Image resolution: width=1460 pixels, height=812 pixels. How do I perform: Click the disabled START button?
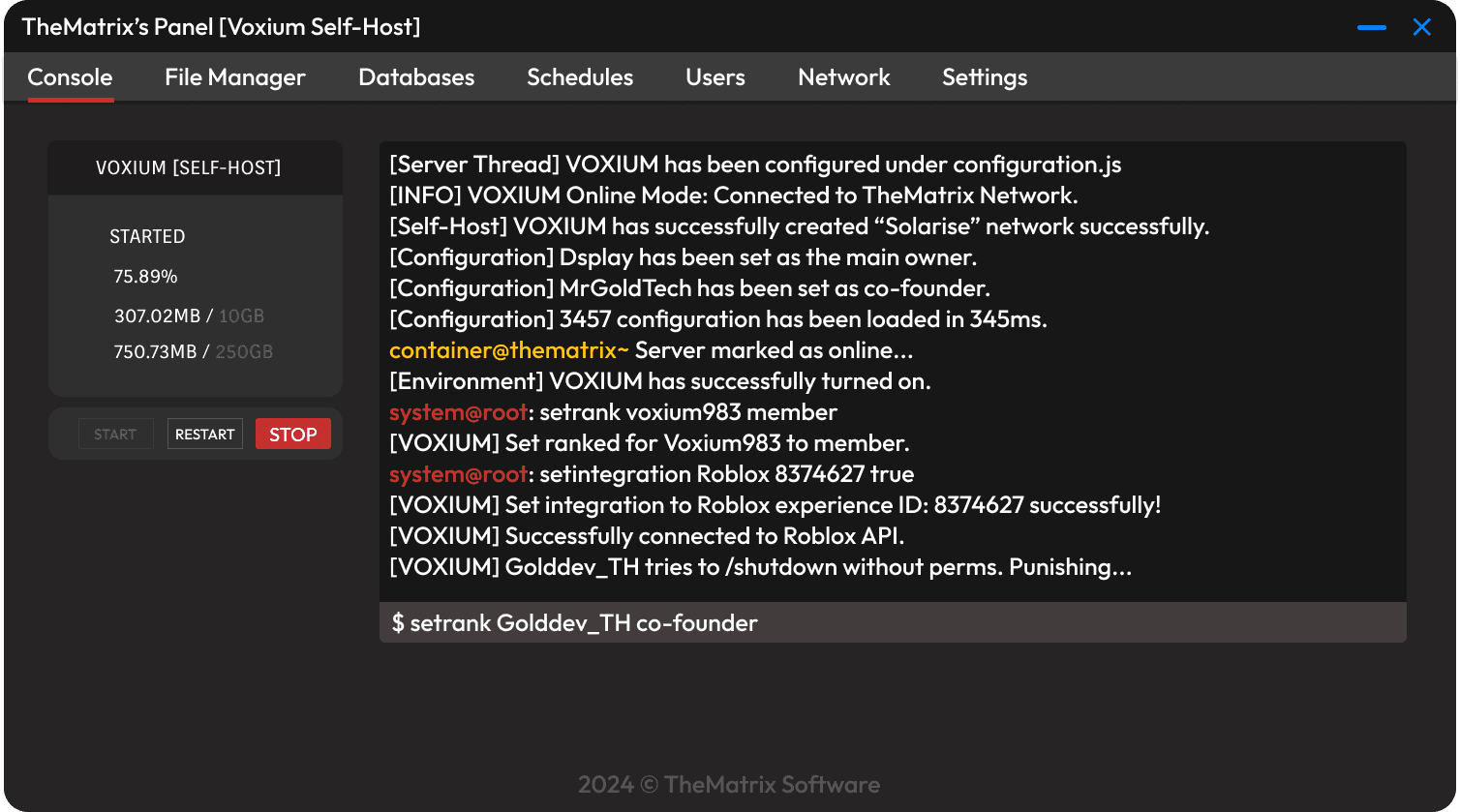pos(115,434)
